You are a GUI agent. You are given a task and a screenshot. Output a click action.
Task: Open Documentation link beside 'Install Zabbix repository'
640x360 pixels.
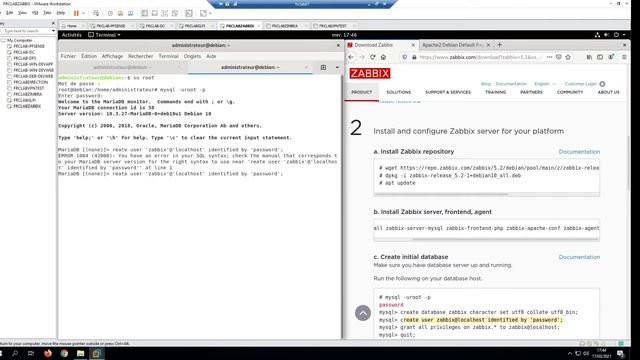point(579,152)
